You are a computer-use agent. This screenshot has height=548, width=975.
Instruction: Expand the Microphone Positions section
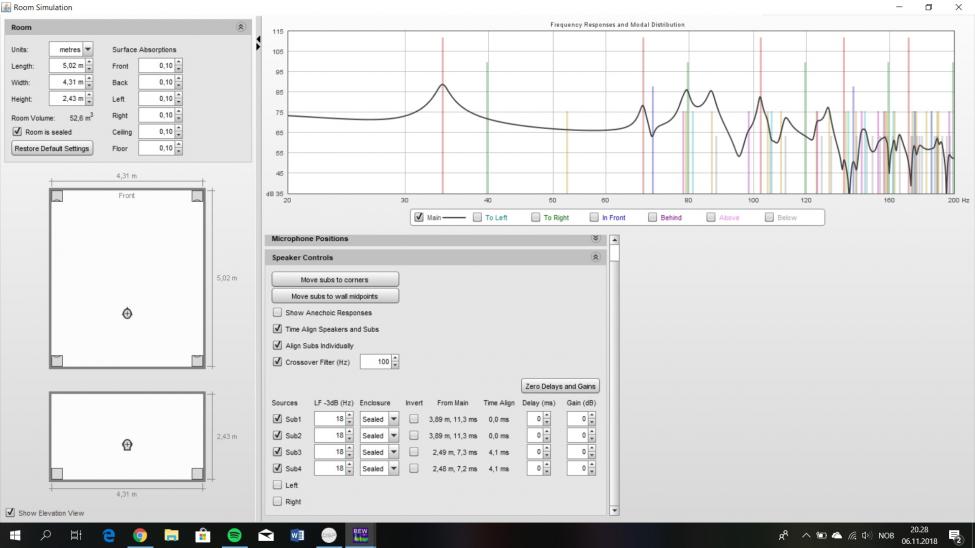coord(596,239)
